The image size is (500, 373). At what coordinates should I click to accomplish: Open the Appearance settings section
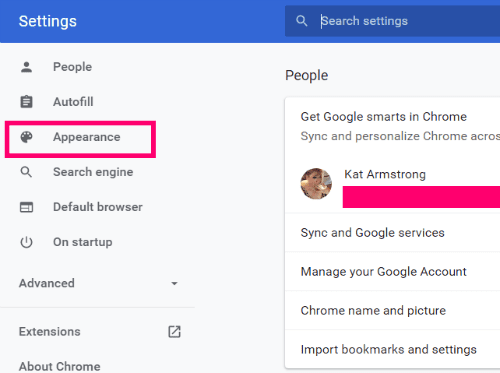tap(87, 137)
